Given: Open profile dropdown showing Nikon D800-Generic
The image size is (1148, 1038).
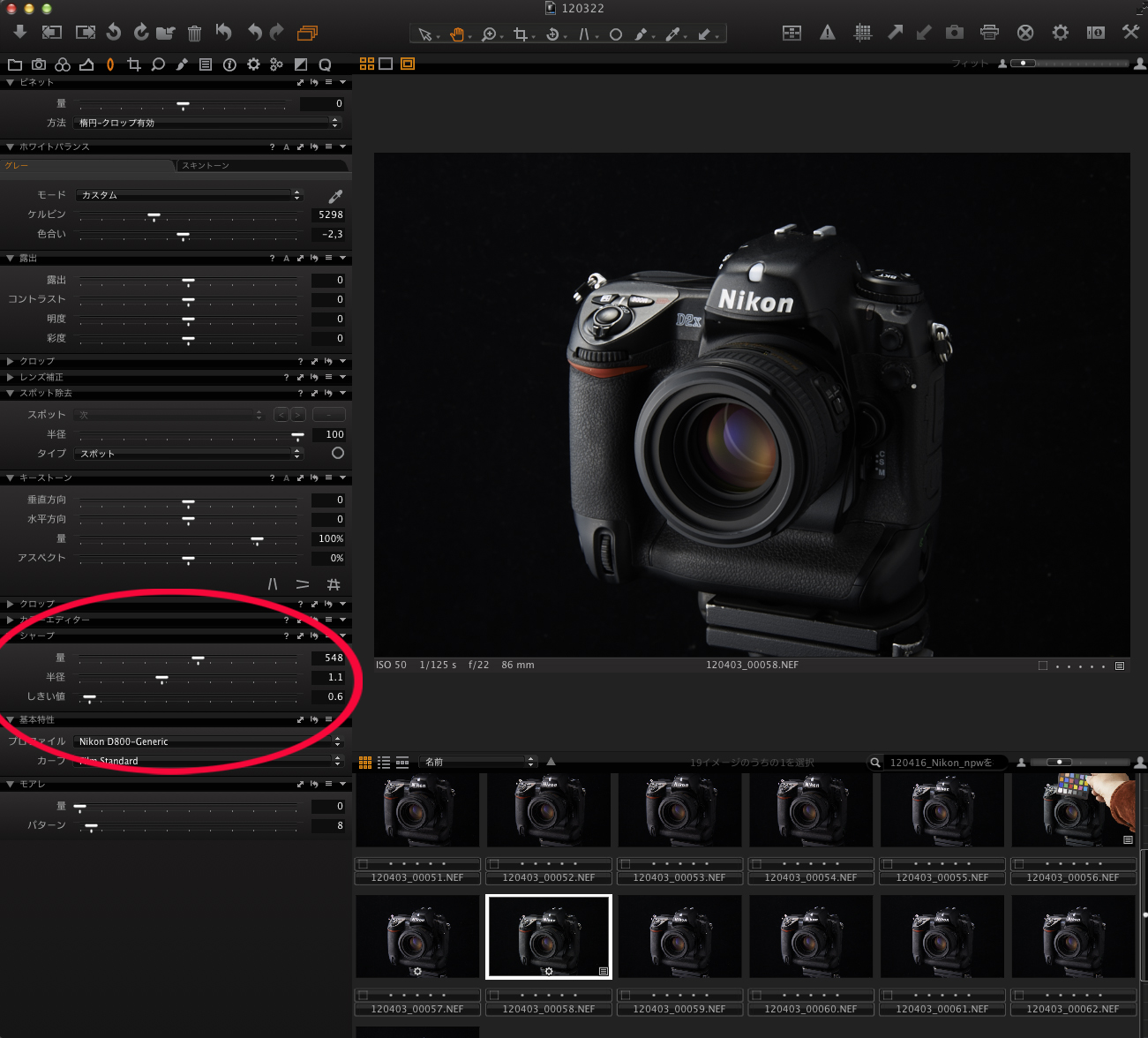Looking at the screenshot, I should [208, 741].
